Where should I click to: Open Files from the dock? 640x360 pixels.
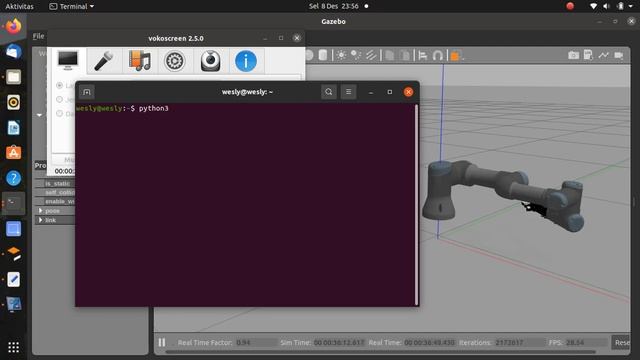(13, 77)
